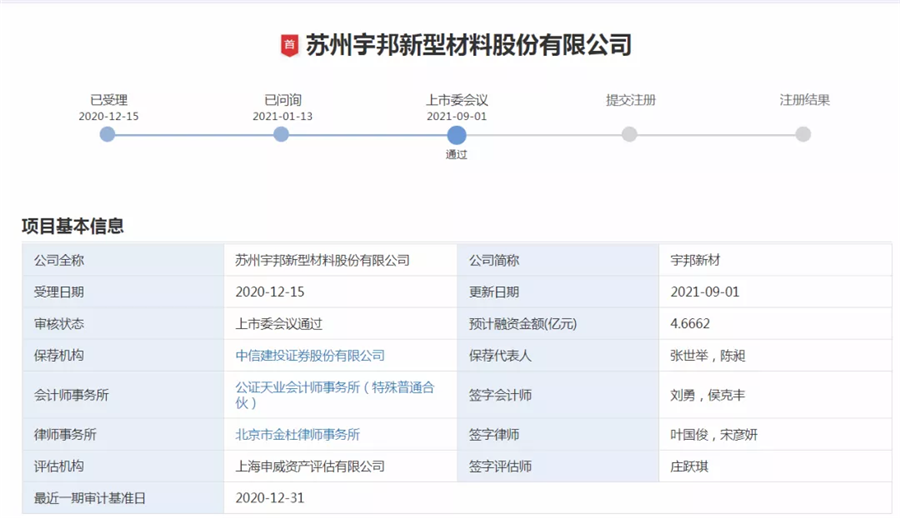Click the grey 提交注册 stage circle

click(629, 134)
